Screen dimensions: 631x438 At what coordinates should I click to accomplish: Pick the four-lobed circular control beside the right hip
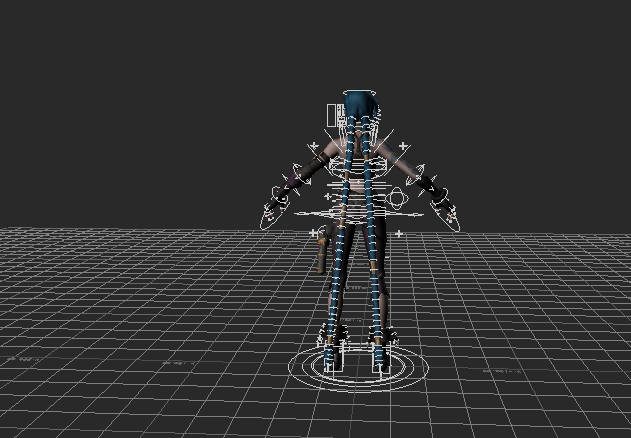[x=397, y=198]
